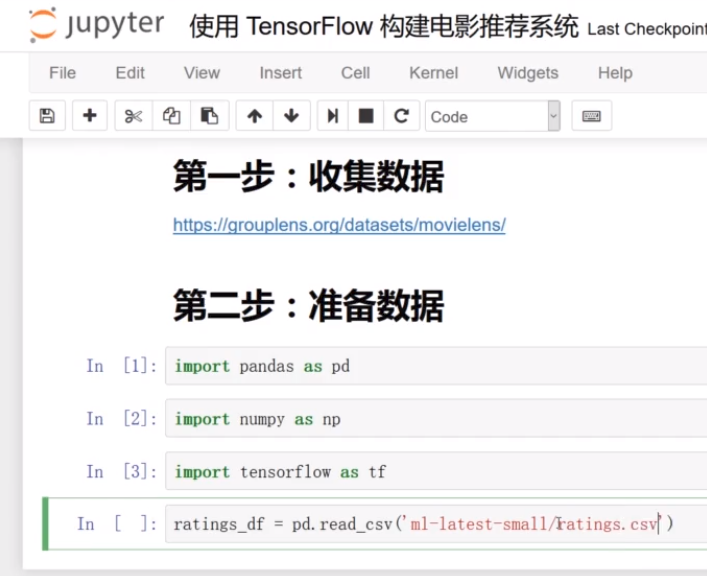Image resolution: width=707 pixels, height=576 pixels.
Task: Interrupt the kernel with stop icon
Action: point(366,116)
